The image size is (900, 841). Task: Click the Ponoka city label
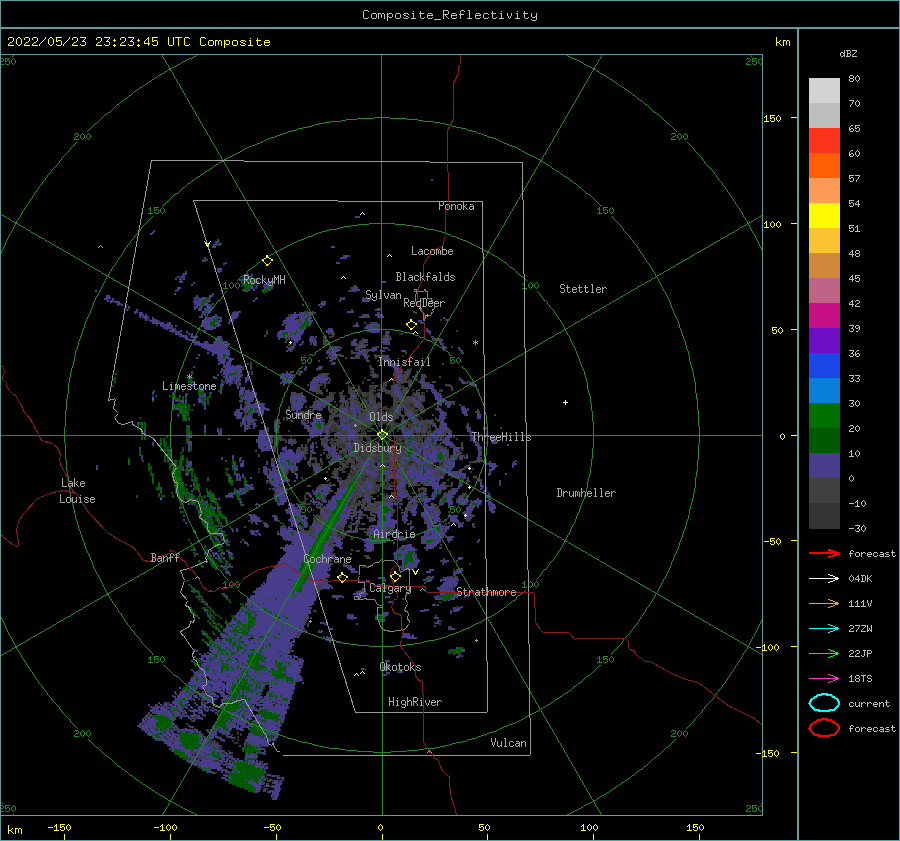[456, 206]
